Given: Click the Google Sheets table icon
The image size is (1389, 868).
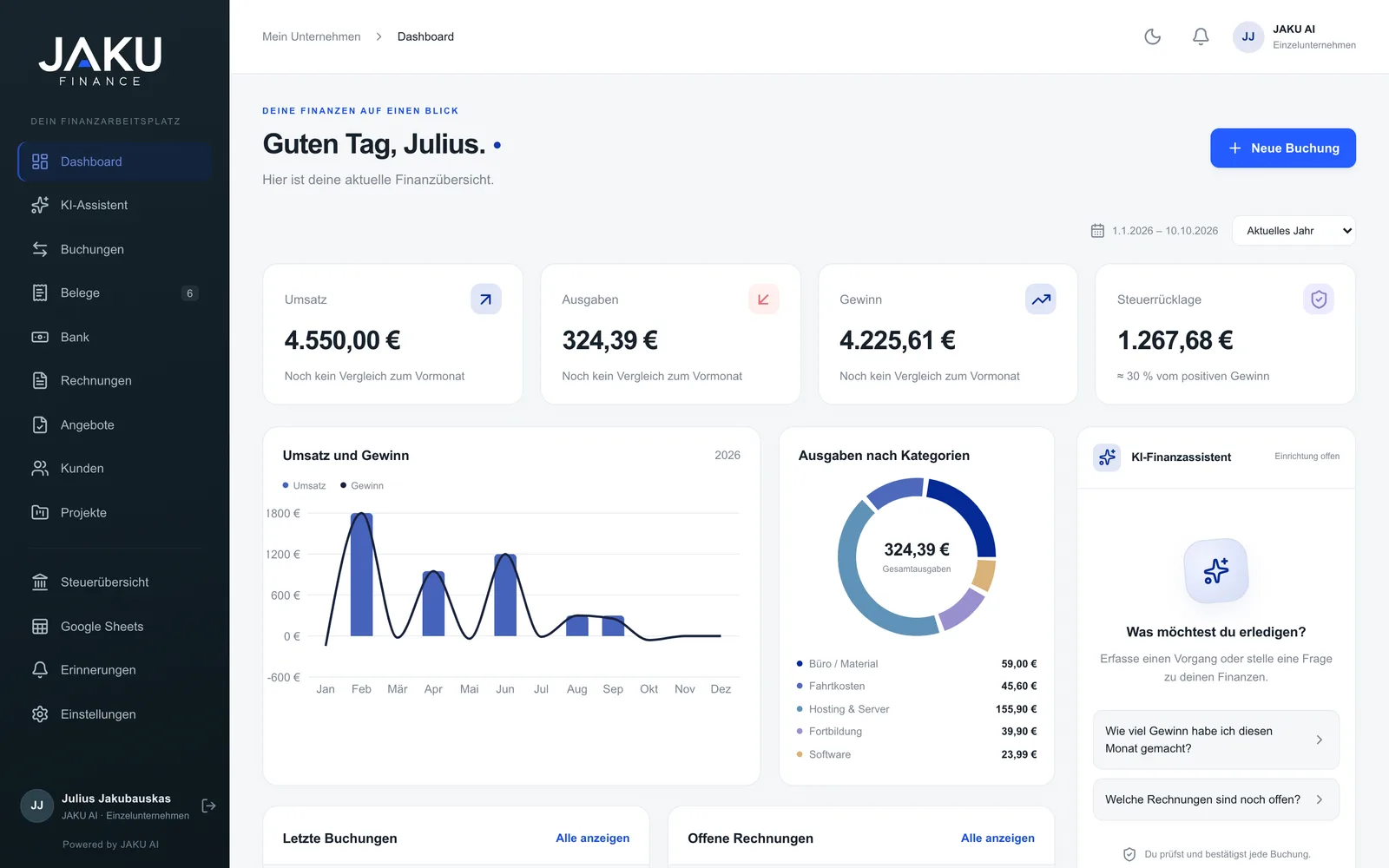Looking at the screenshot, I should coord(40,626).
